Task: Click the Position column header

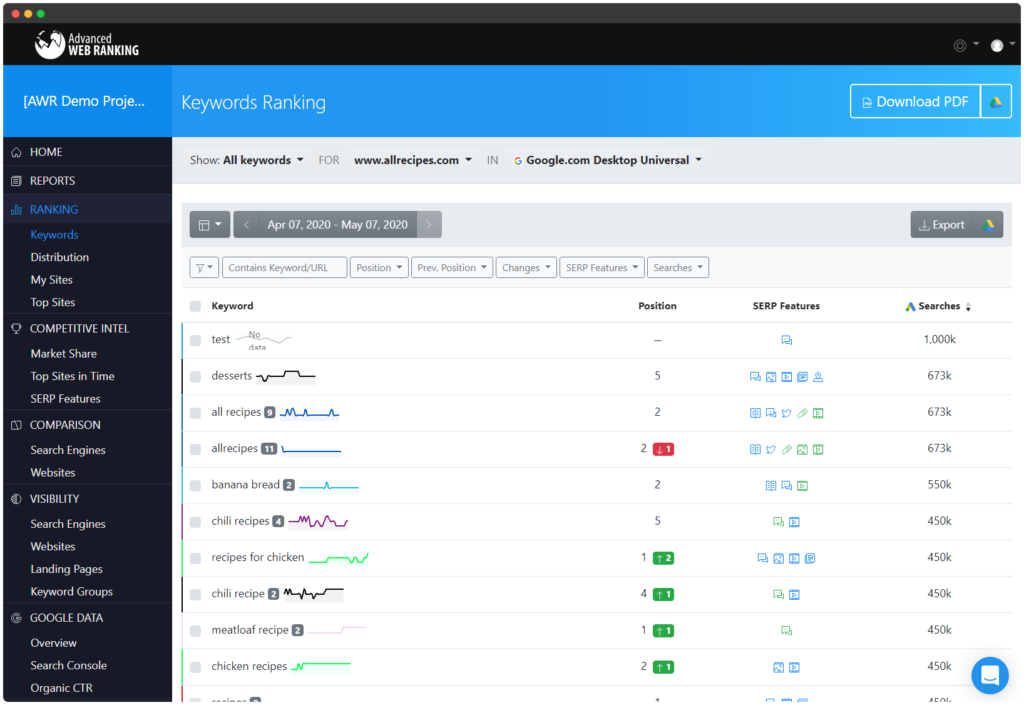Action: (x=657, y=306)
